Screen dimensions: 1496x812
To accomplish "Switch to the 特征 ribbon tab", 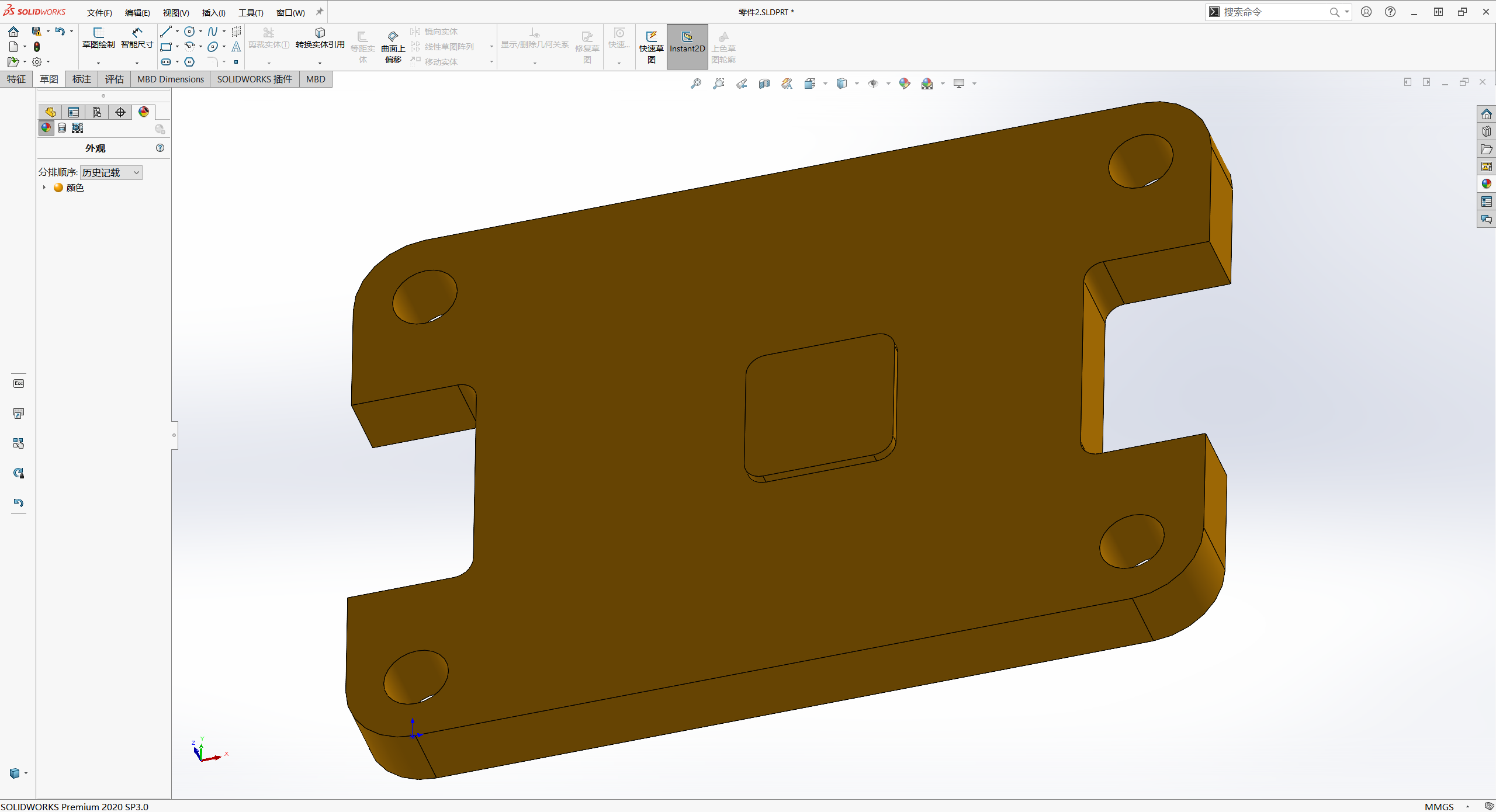I will click(x=16, y=79).
